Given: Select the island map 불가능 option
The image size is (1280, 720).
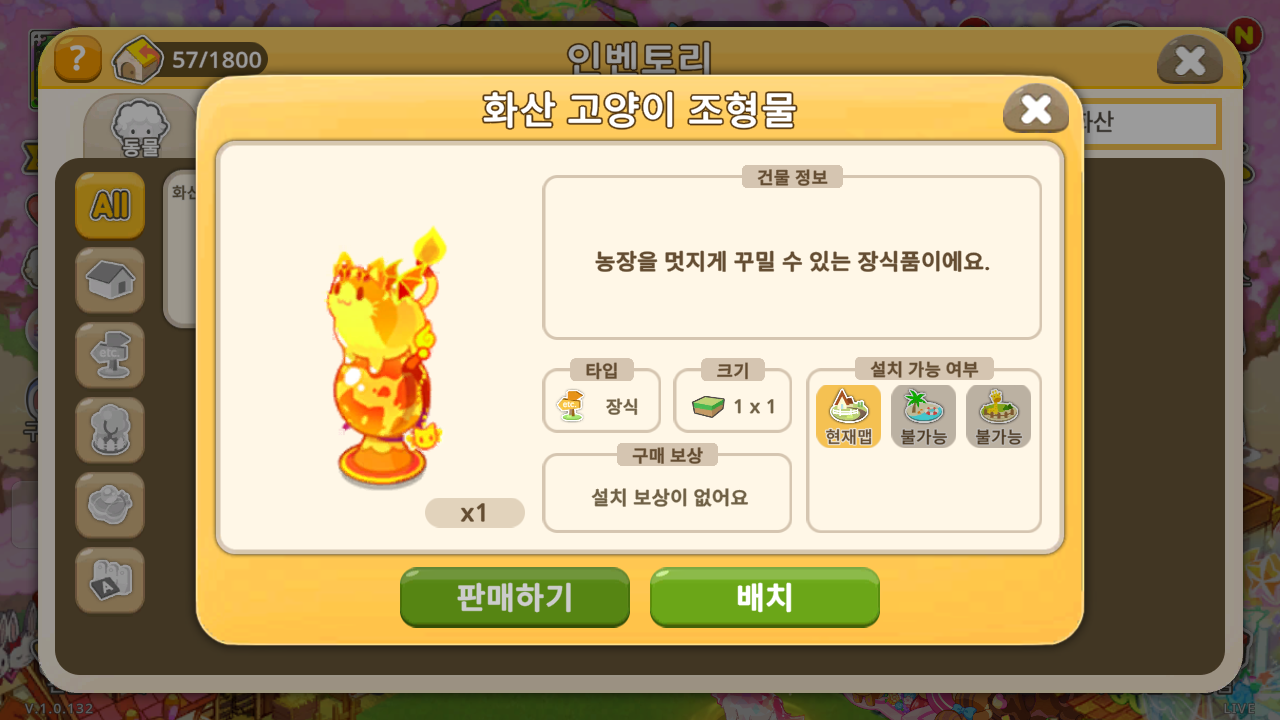Looking at the screenshot, I should coord(923,416).
